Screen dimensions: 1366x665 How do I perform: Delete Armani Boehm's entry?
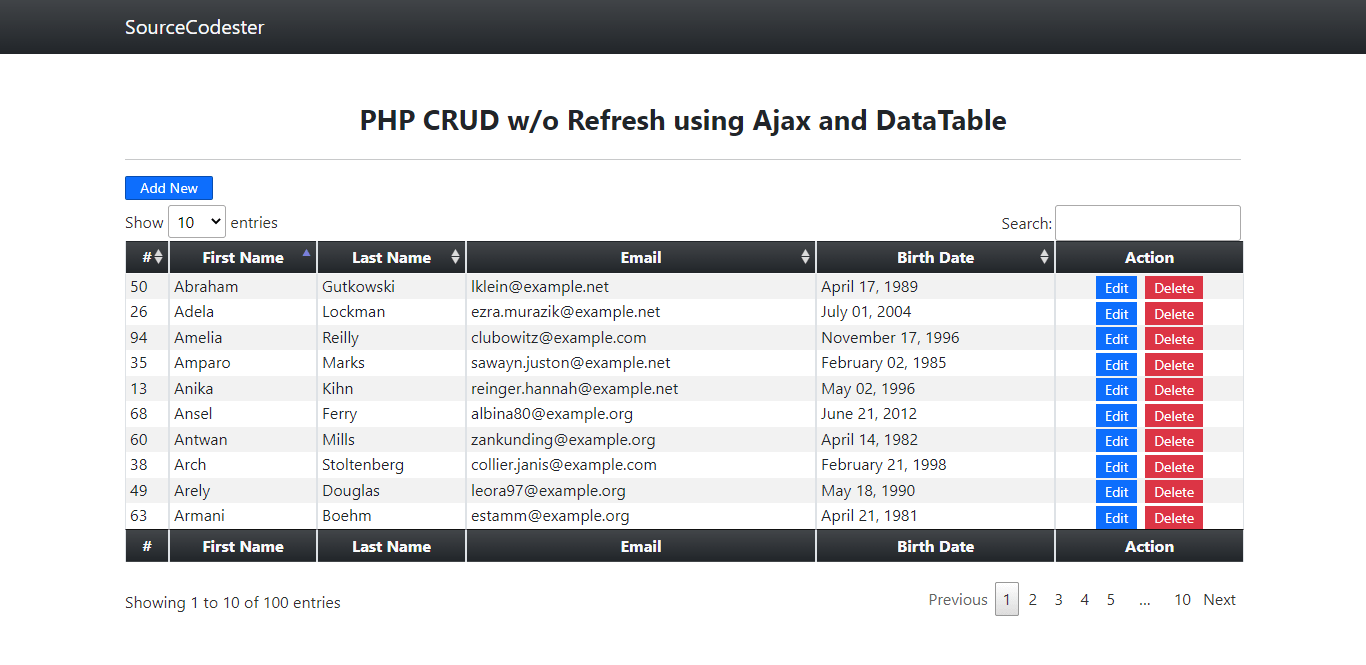1174,518
